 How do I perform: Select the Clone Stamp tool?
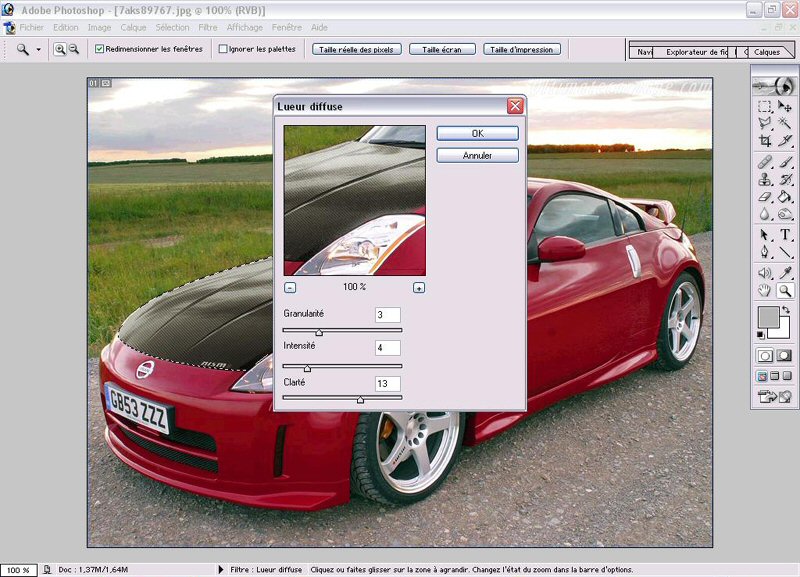[x=764, y=179]
